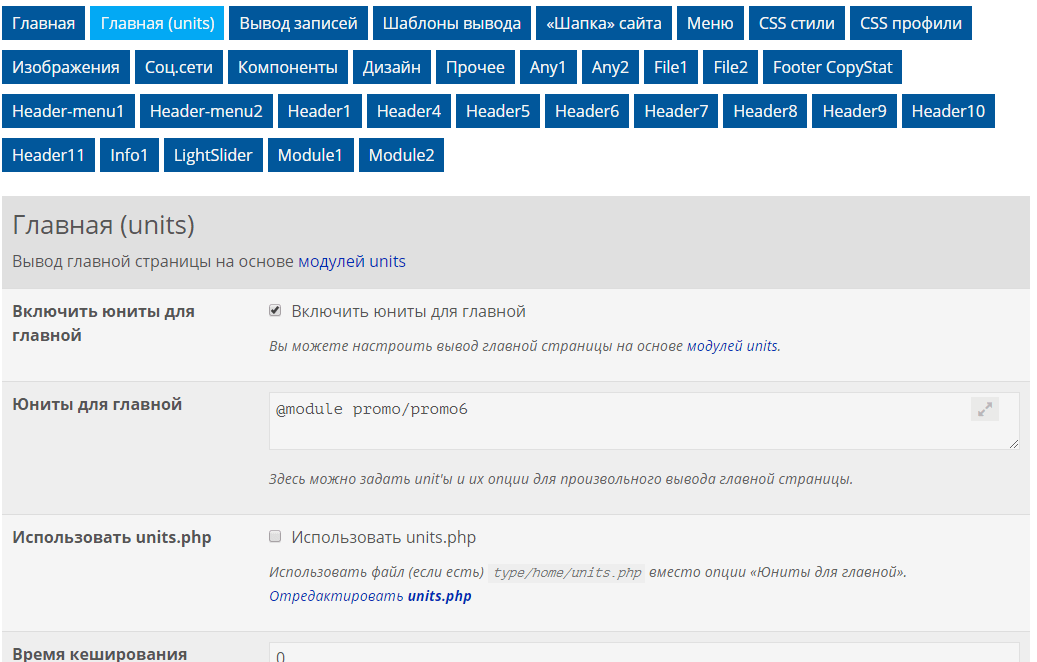This screenshot has width=1037, height=662.
Task: Enable the «Включить юниты для главной» checkbox
Action: point(275,311)
